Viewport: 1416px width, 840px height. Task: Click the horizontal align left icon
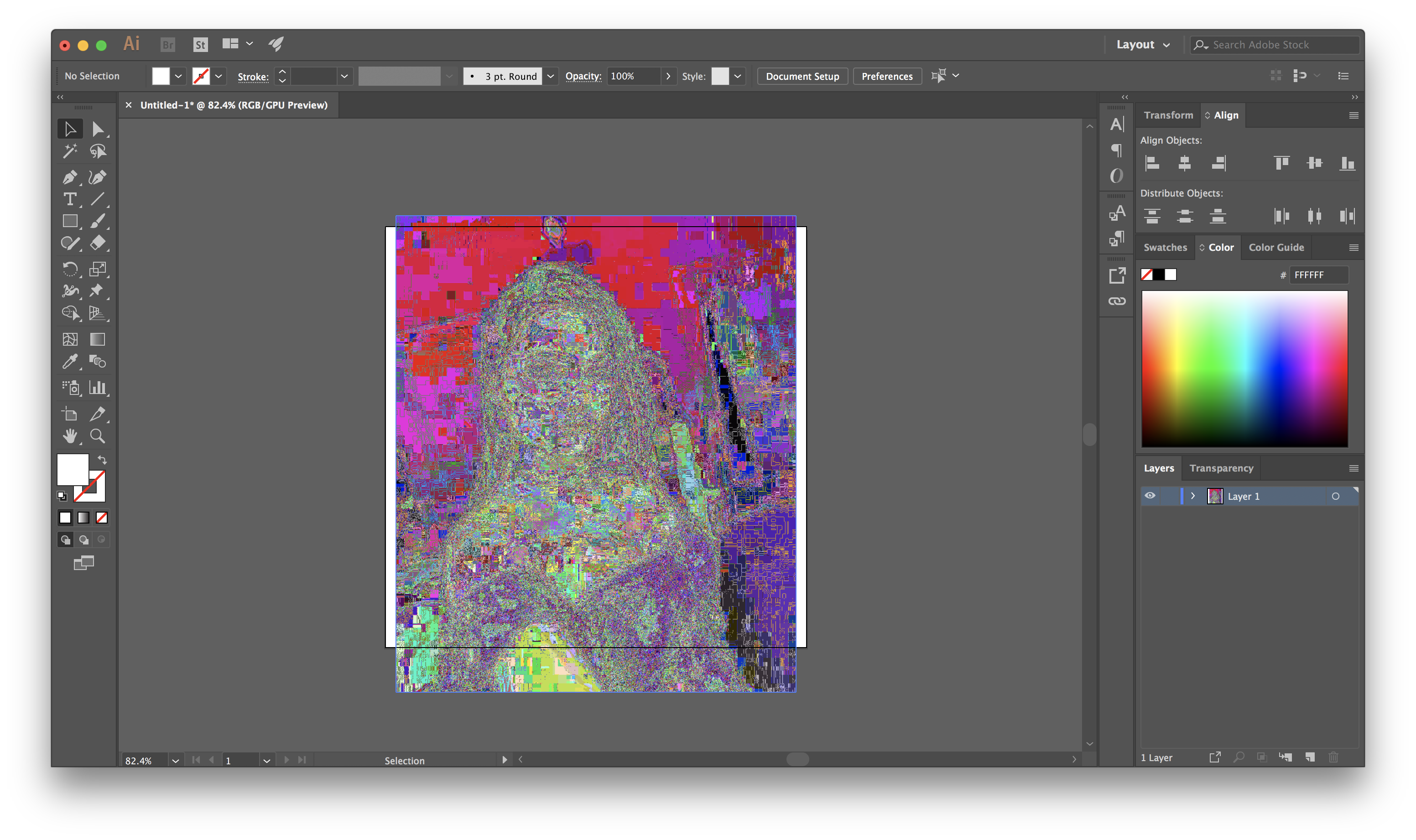click(x=1152, y=164)
